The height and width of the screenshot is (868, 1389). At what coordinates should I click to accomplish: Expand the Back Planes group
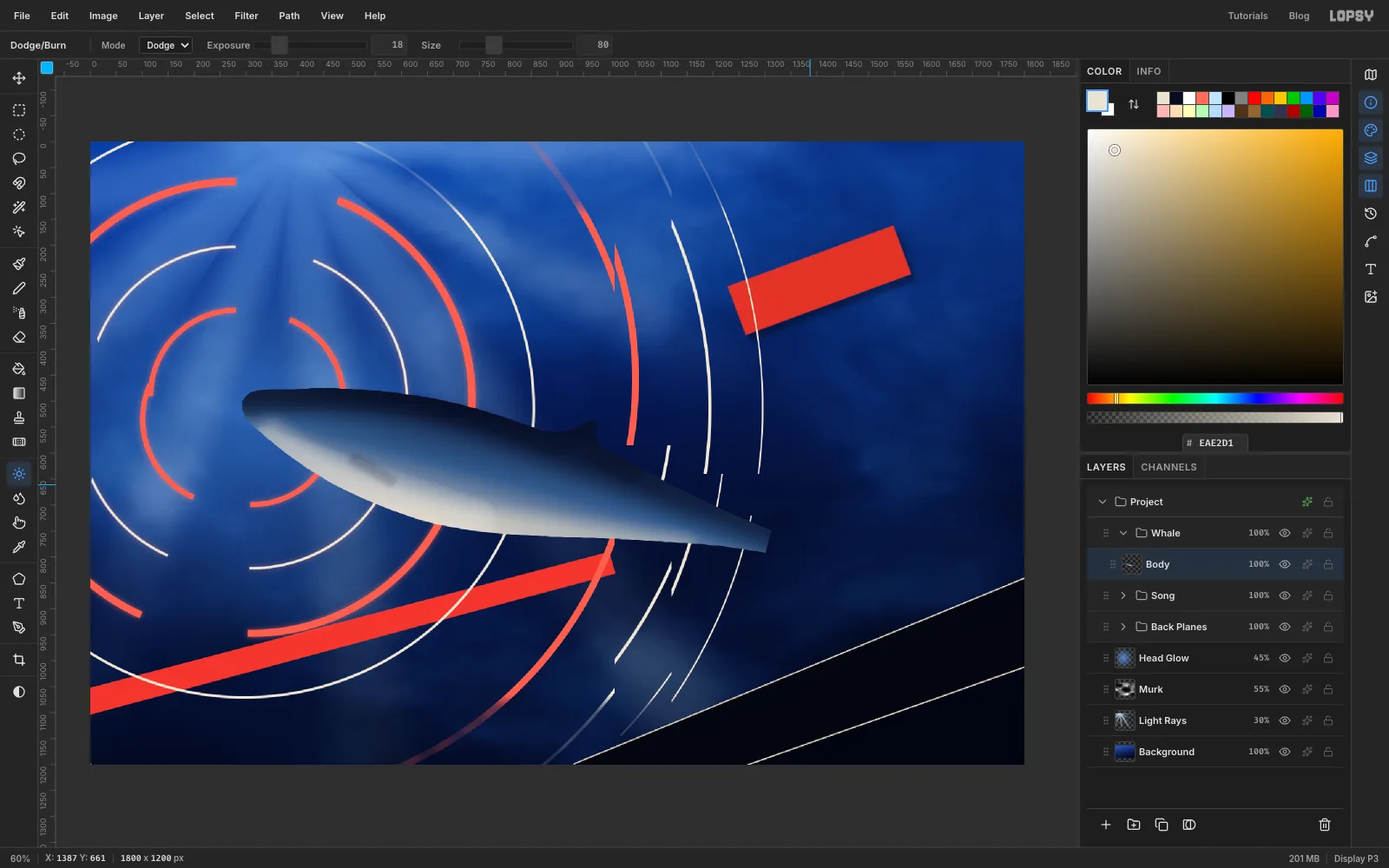click(1123, 627)
